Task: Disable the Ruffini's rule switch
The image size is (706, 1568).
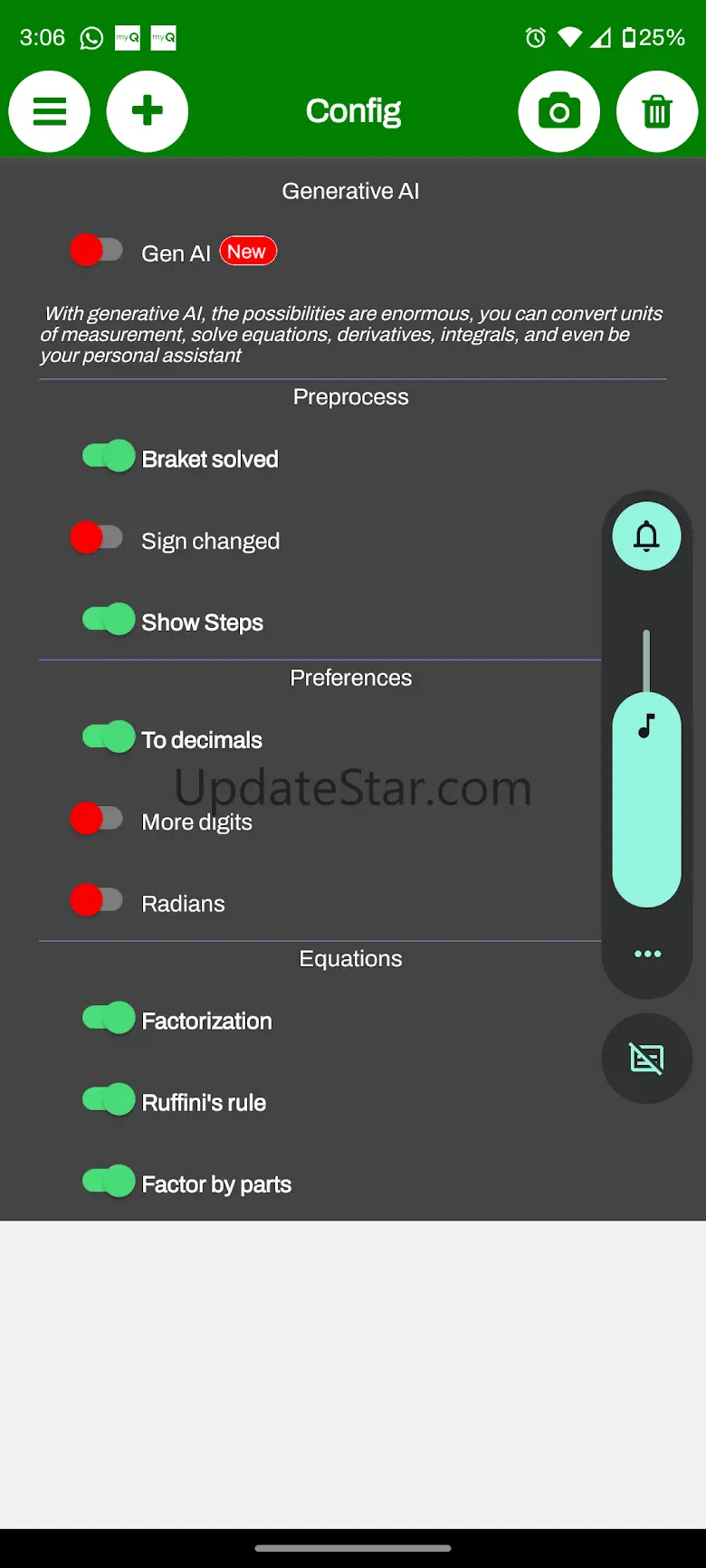Action: tap(109, 1099)
